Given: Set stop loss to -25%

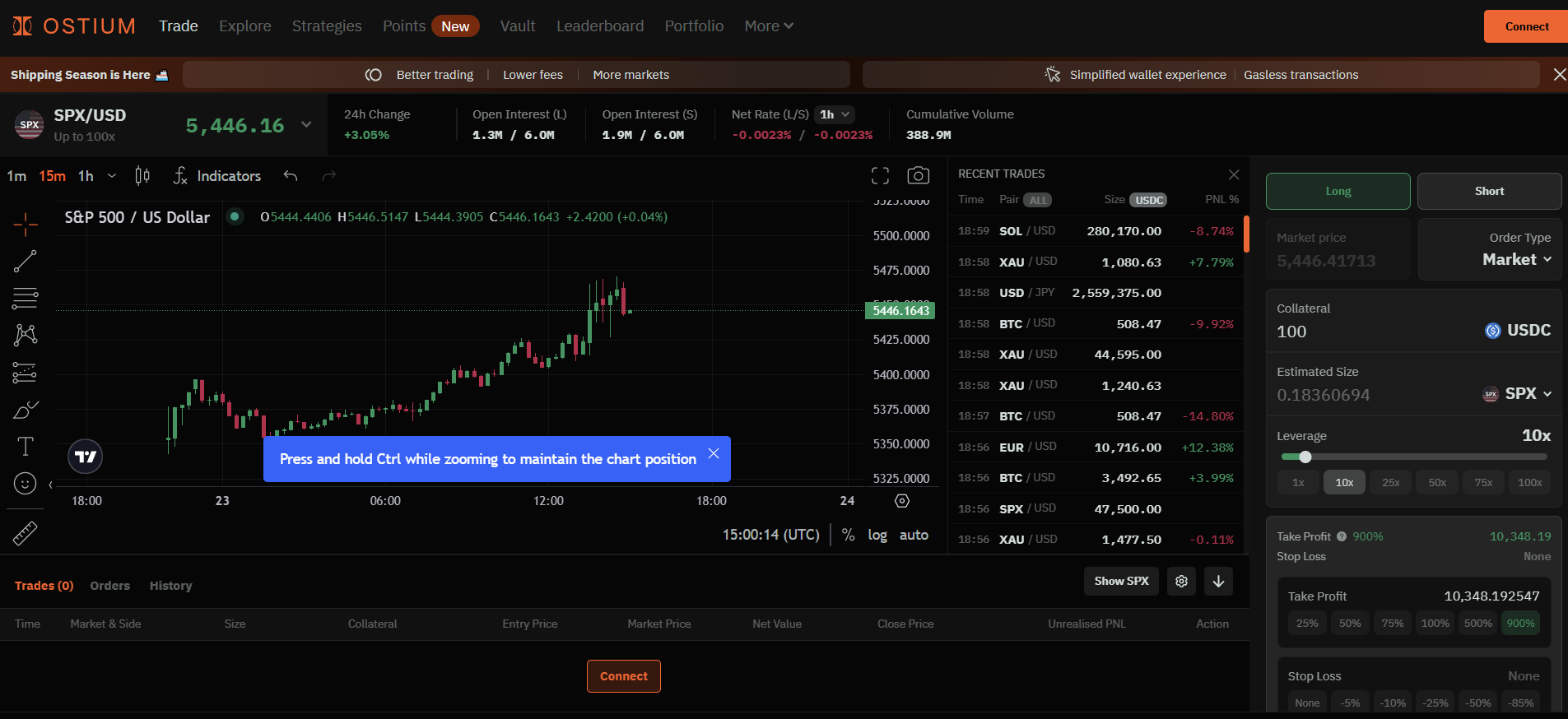Looking at the screenshot, I should click(x=1435, y=703).
